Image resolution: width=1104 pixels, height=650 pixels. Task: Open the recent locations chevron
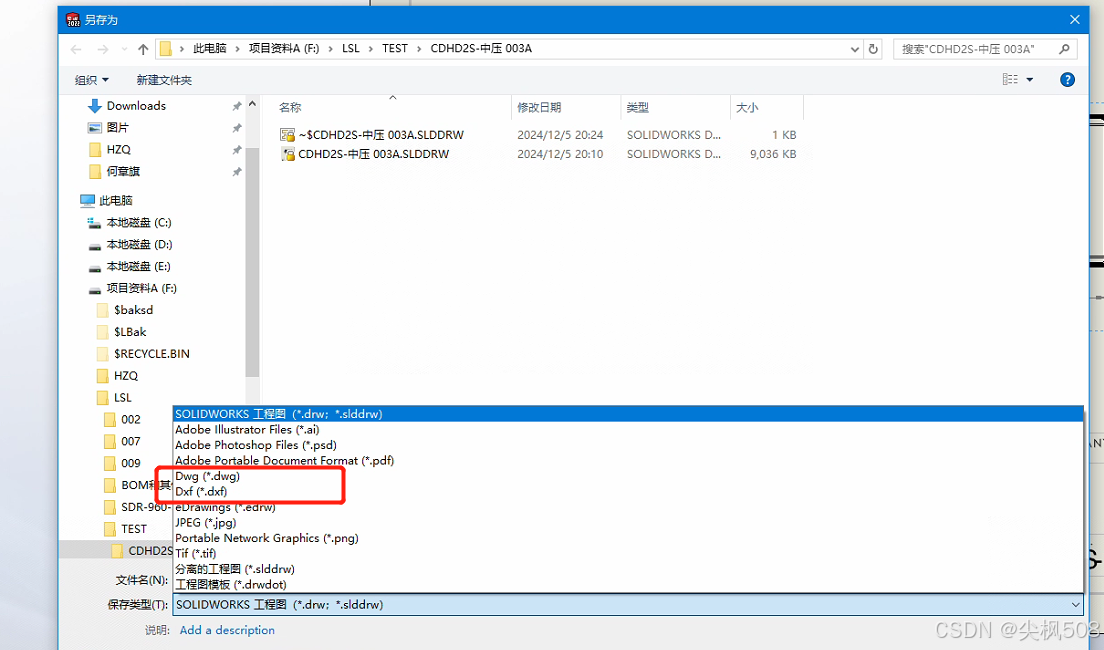click(125, 49)
